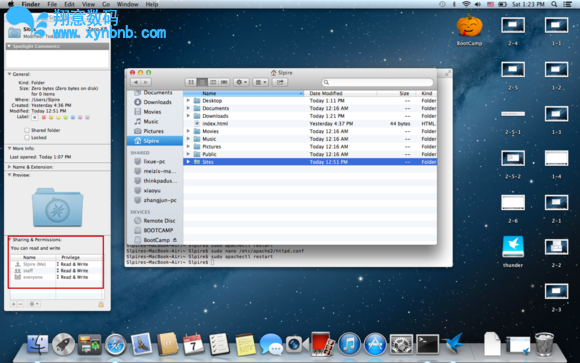Open Spotlight search in menu bar
This screenshot has height=363, width=580.
554,4
